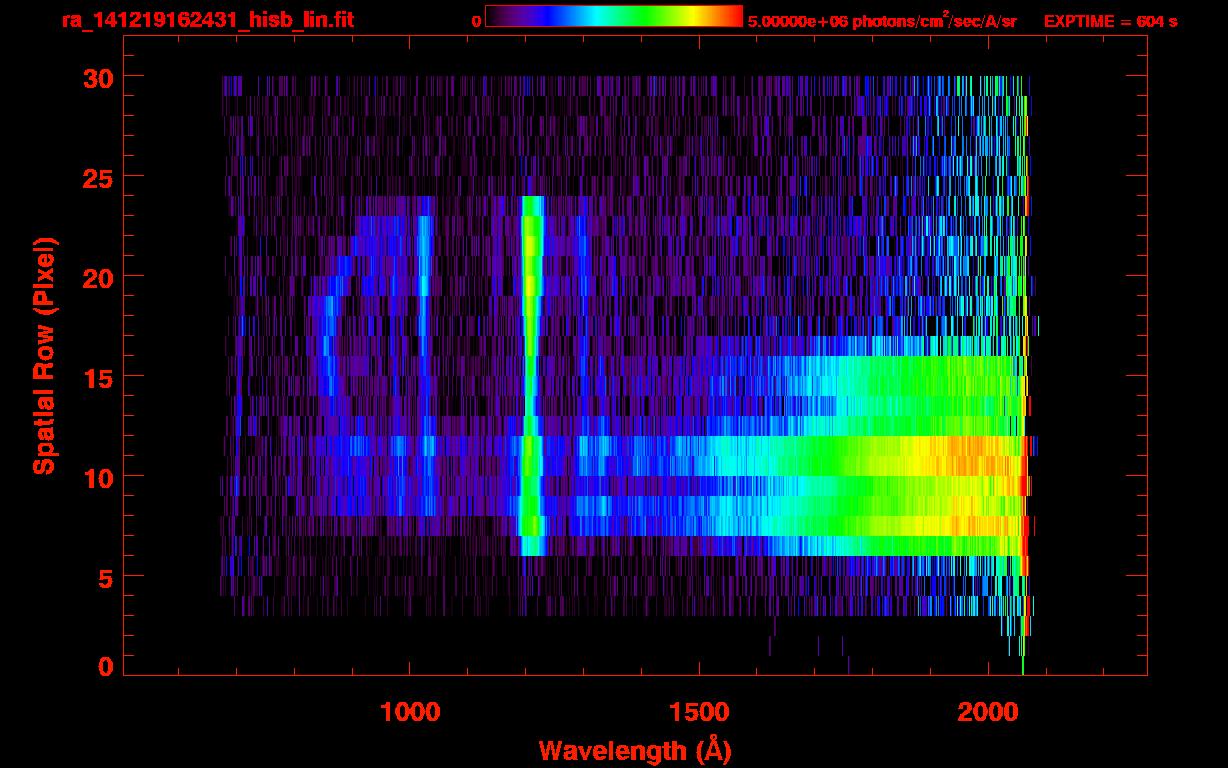Click the color scale bar
Image resolution: width=1228 pixels, height=768 pixels.
[614, 16]
